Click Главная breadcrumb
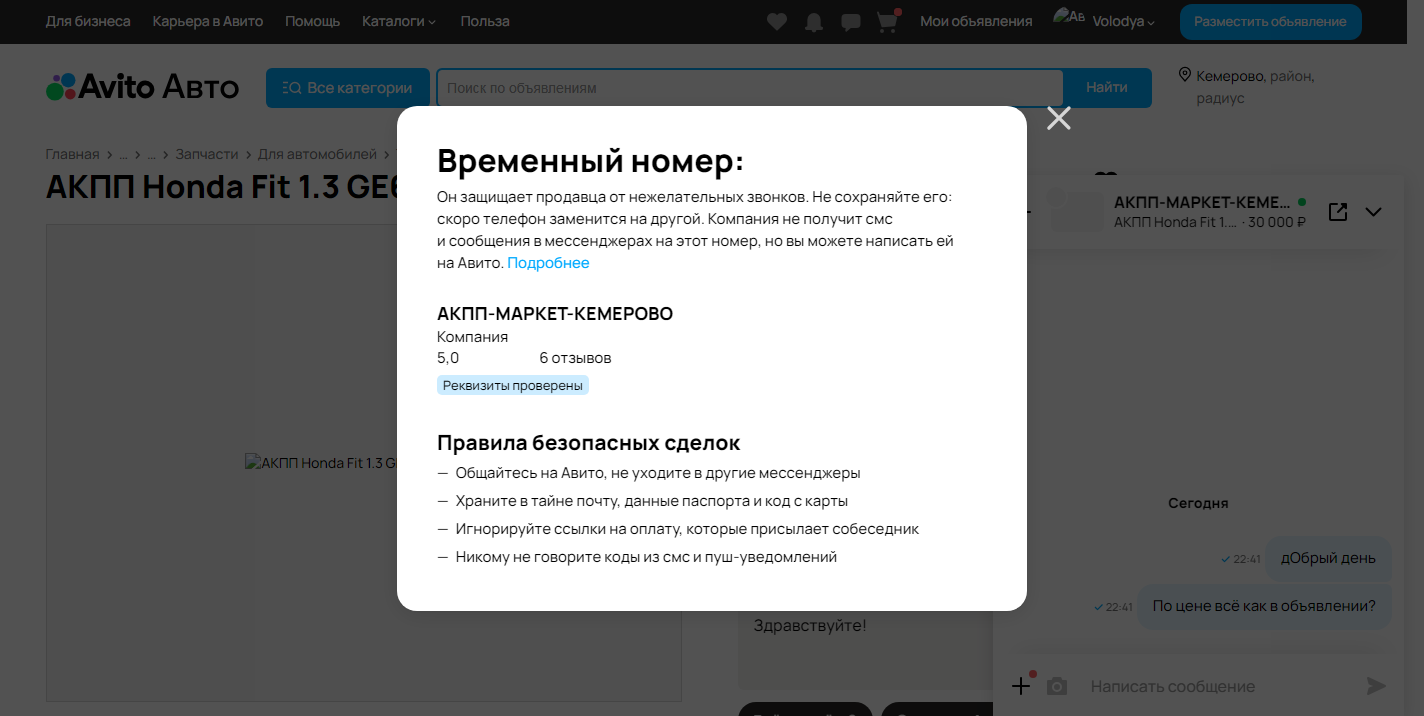 tap(72, 154)
